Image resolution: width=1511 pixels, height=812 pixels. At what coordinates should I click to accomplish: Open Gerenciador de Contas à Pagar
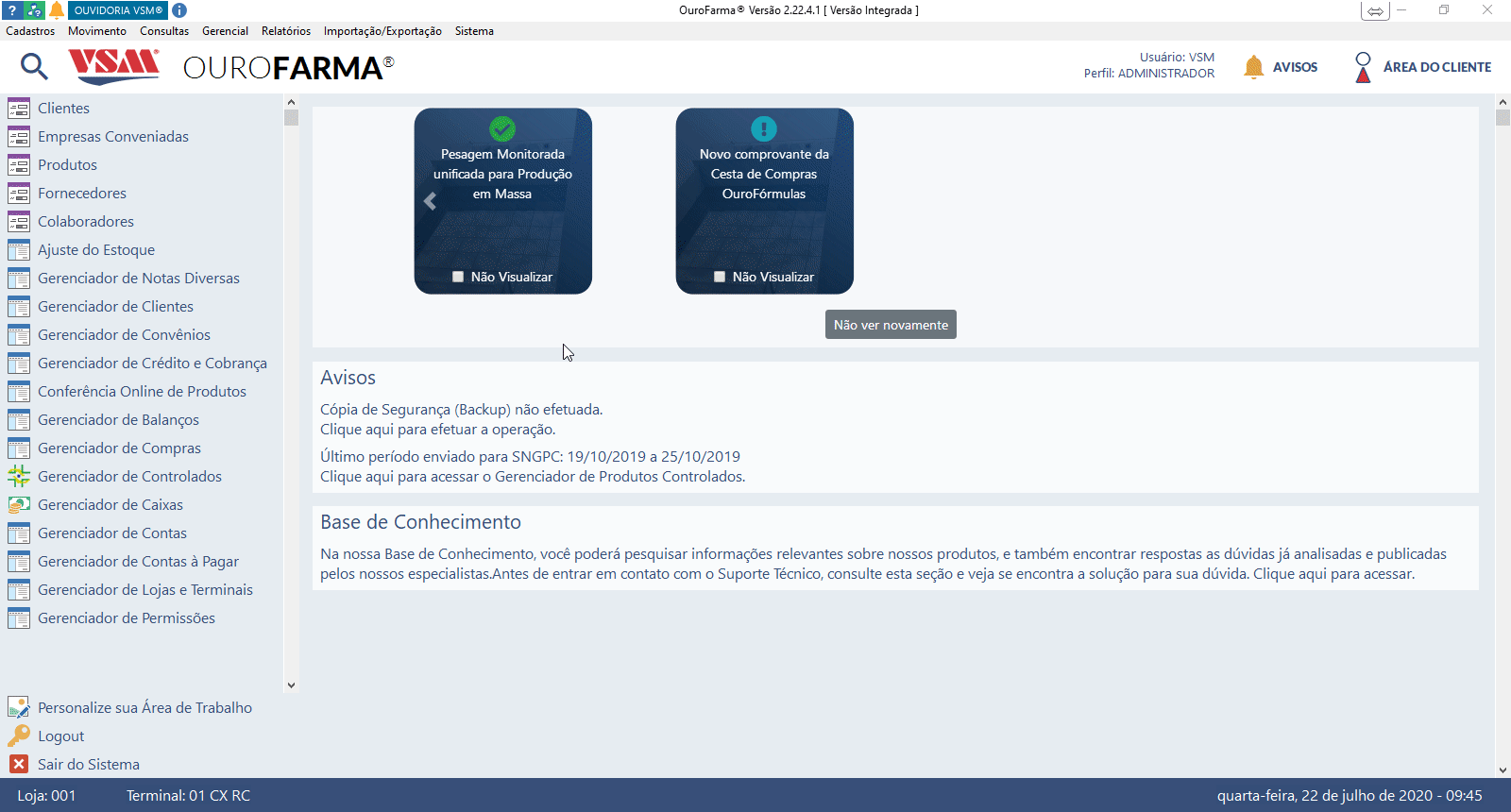pyautogui.click(x=138, y=562)
